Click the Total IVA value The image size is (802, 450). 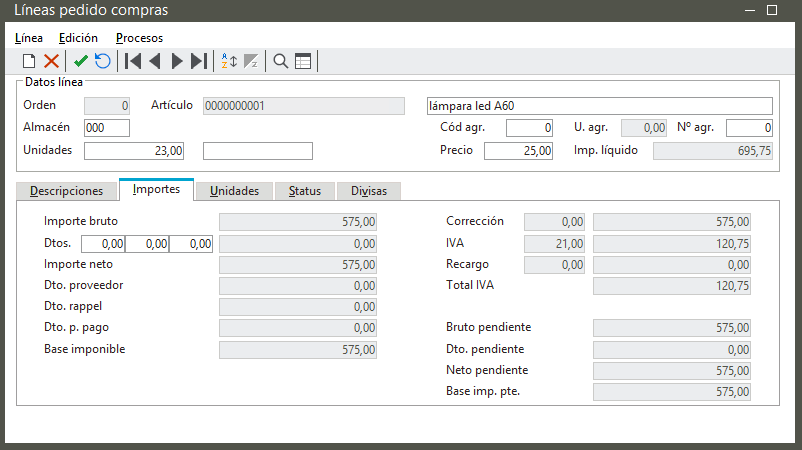tap(672, 286)
